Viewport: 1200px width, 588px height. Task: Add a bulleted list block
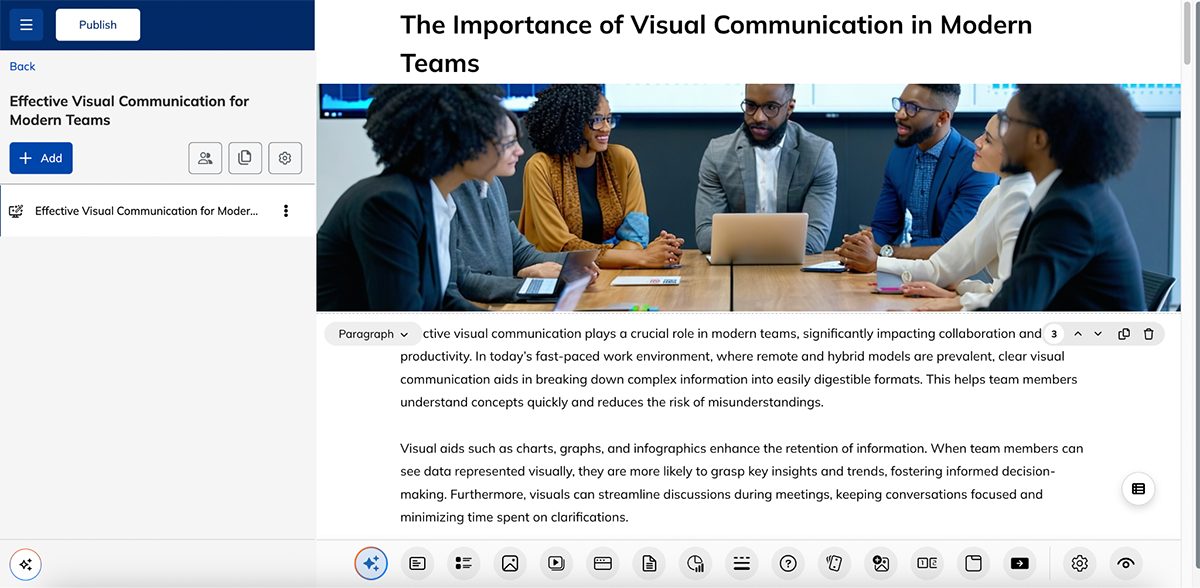coord(463,563)
